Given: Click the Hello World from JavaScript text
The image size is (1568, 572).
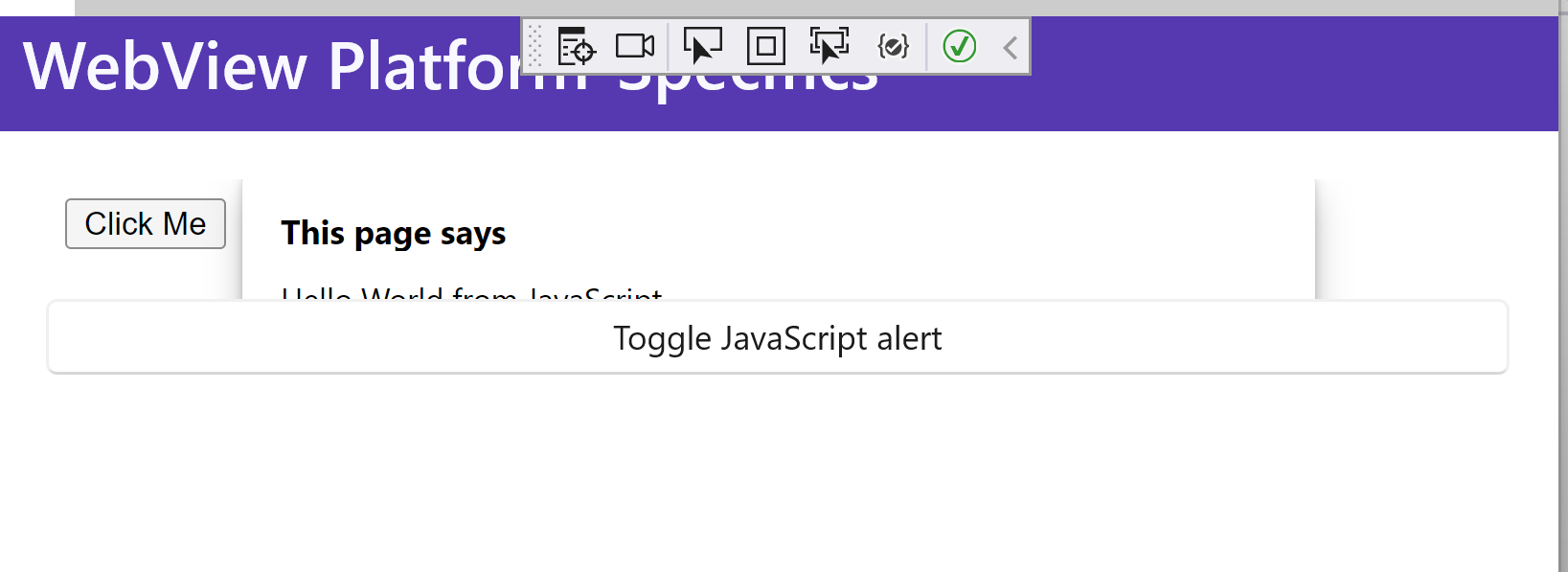Looking at the screenshot, I should pos(471,295).
